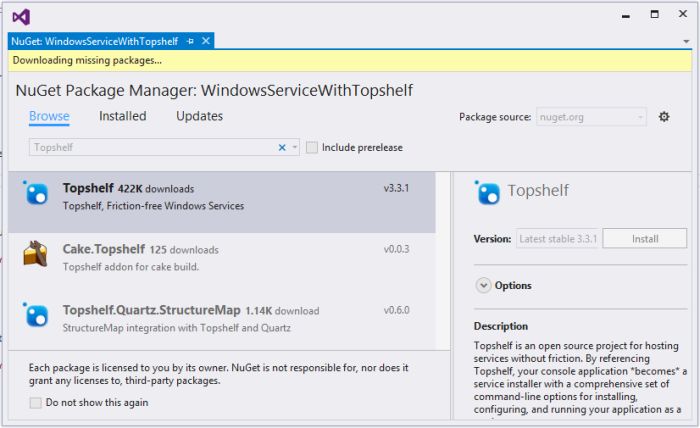Click the Topshelf title in details pane
The image size is (700, 428).
click(x=538, y=191)
